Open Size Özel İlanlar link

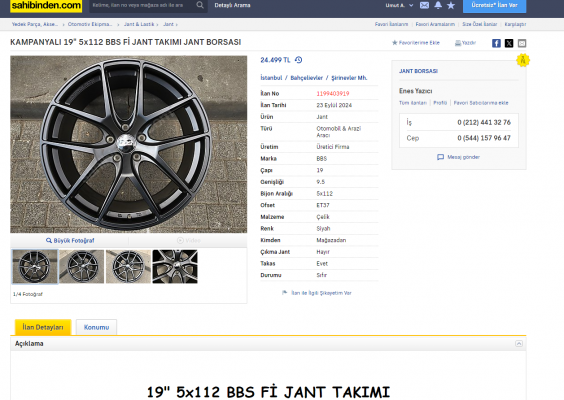click(479, 24)
